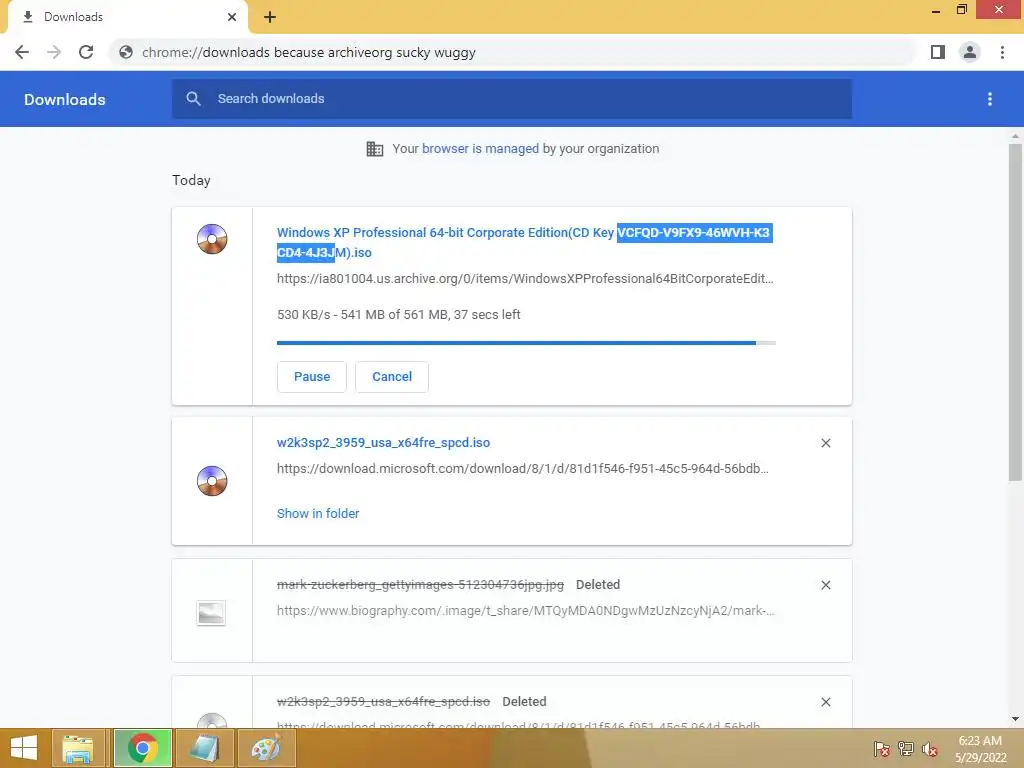Switch to Chrome in the taskbar

click(x=142, y=748)
